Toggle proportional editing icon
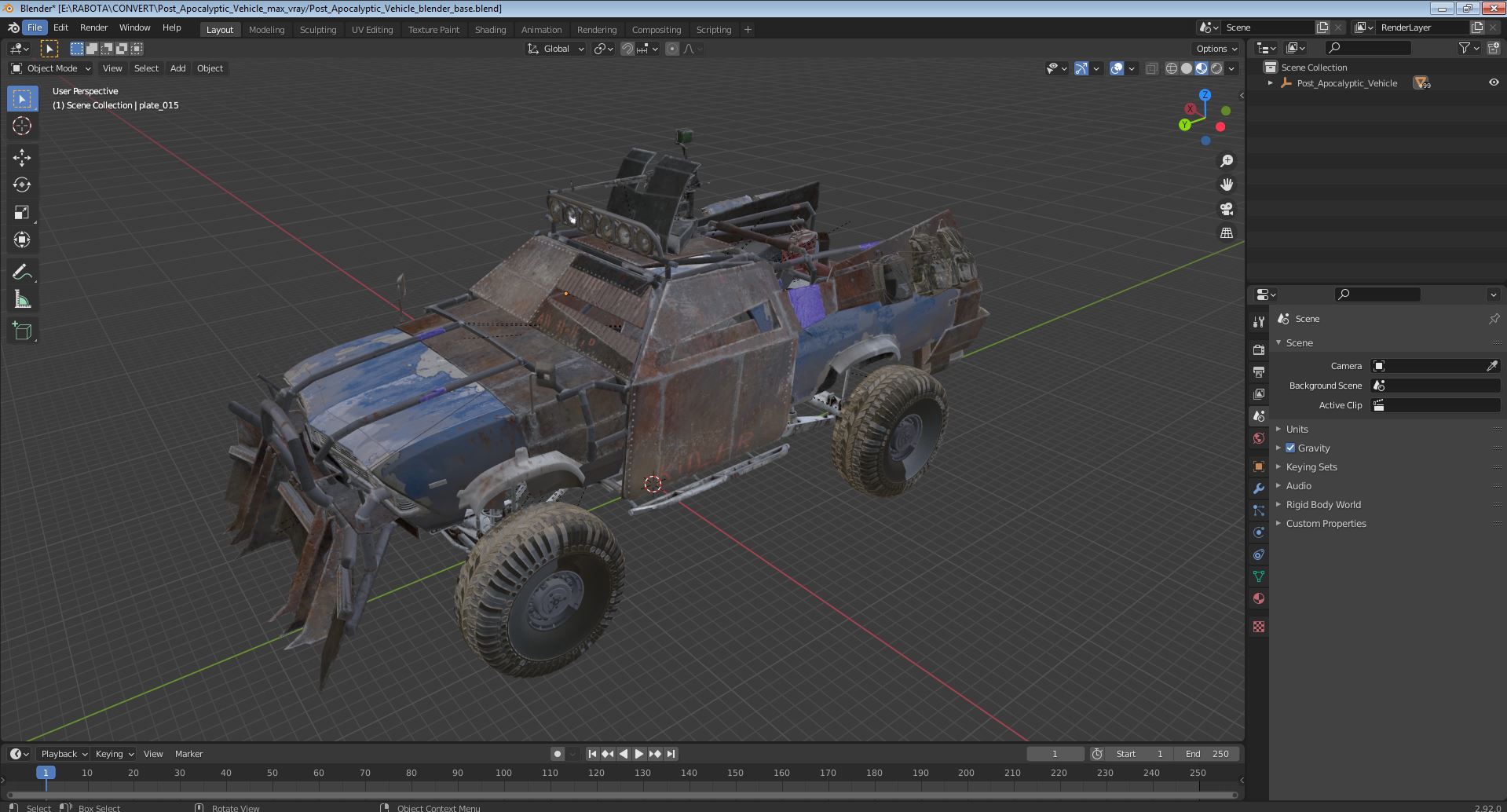 [x=672, y=49]
